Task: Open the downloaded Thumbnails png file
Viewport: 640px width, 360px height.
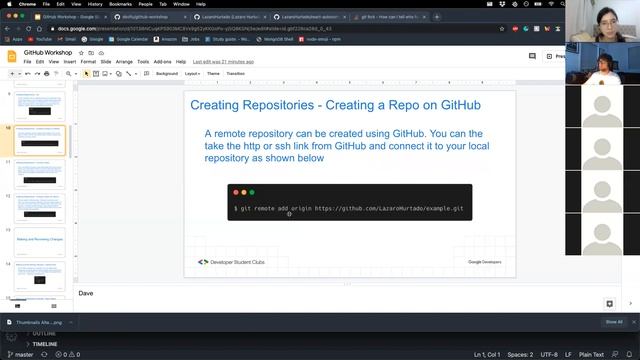Action: pos(39,322)
